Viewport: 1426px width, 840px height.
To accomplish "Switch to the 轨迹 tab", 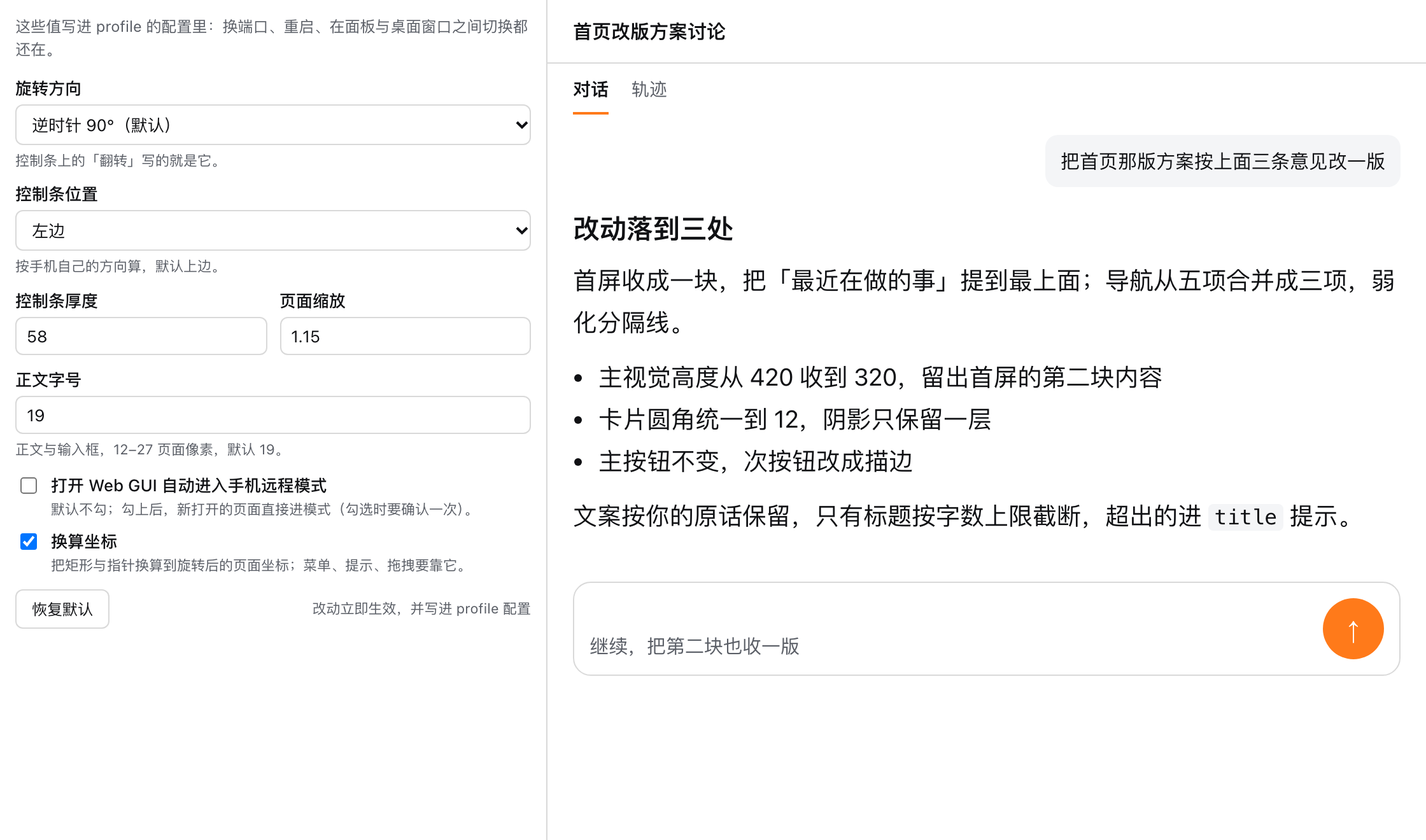I will [x=649, y=90].
